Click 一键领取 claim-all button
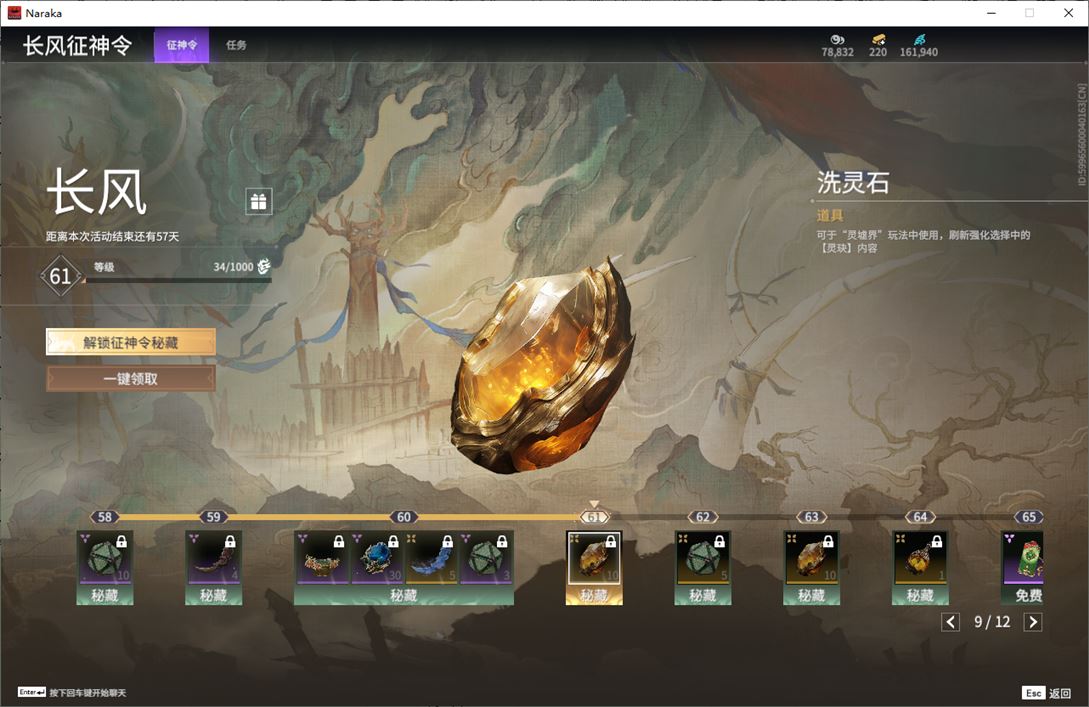The width and height of the screenshot is (1089, 707). pos(131,379)
